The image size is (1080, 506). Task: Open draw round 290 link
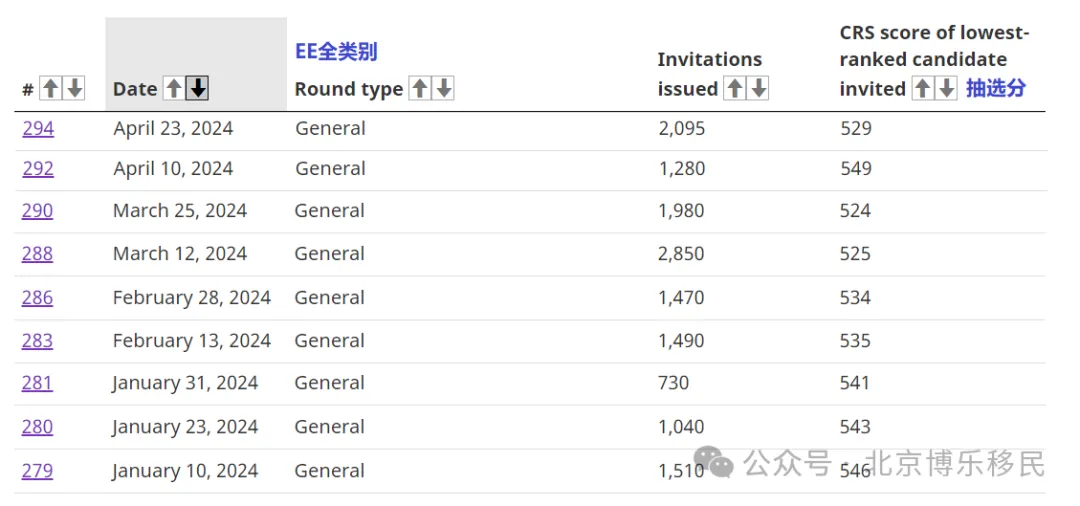(37, 211)
